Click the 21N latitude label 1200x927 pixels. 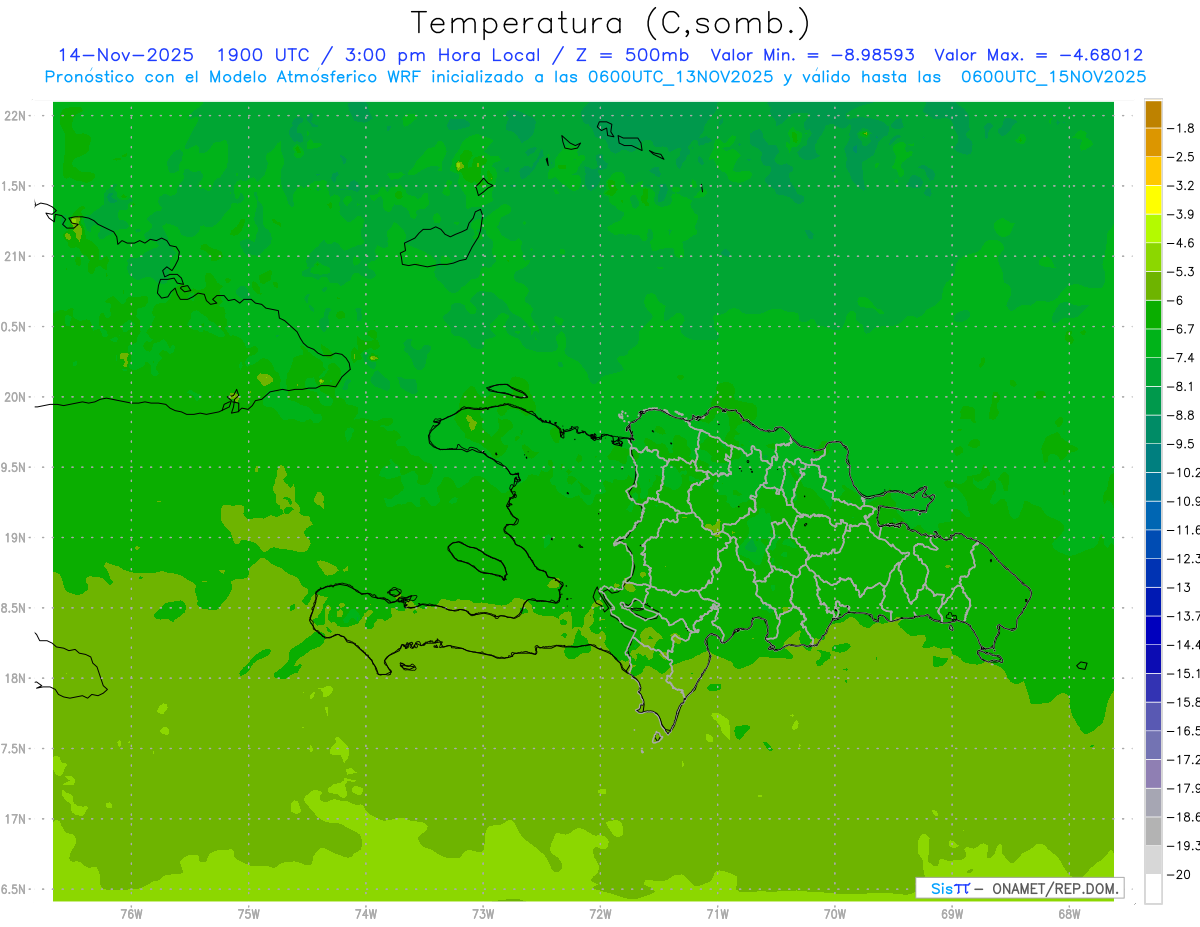coord(16,256)
